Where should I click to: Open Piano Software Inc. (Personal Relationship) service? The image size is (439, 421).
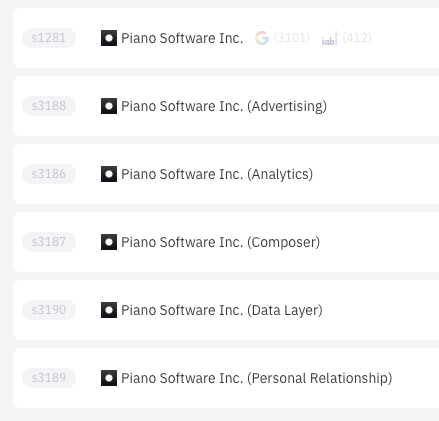[x=257, y=378]
